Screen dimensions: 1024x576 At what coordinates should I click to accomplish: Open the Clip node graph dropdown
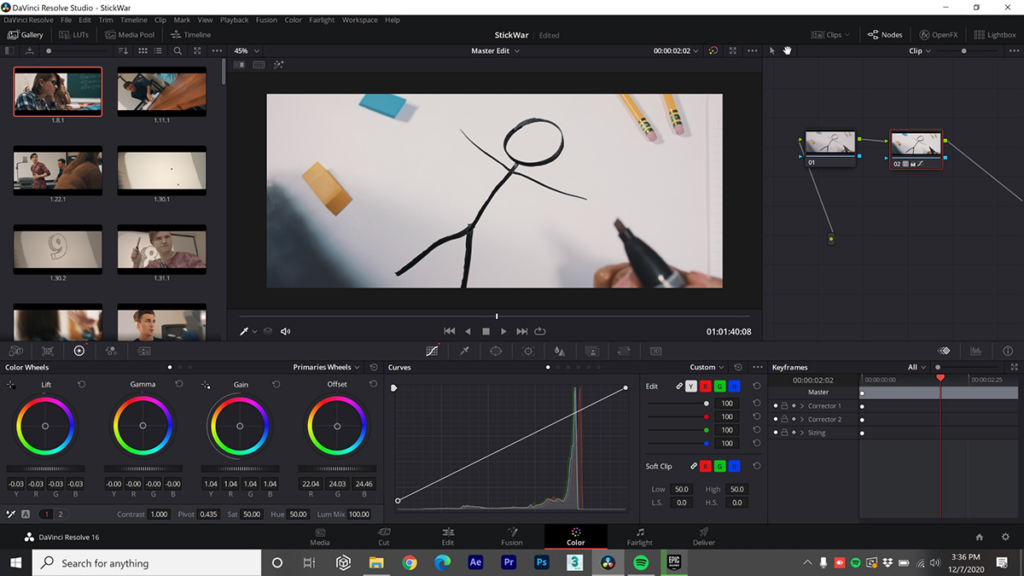click(920, 50)
